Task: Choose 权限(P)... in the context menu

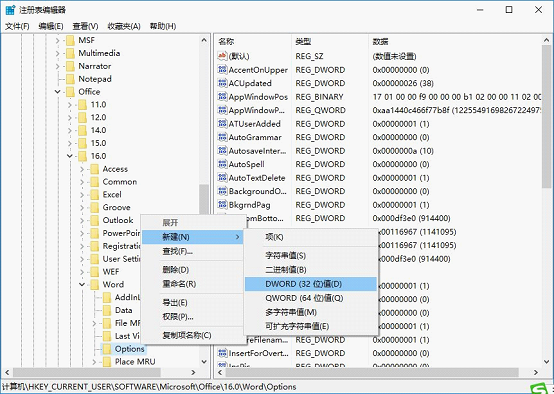Action: click(177, 317)
